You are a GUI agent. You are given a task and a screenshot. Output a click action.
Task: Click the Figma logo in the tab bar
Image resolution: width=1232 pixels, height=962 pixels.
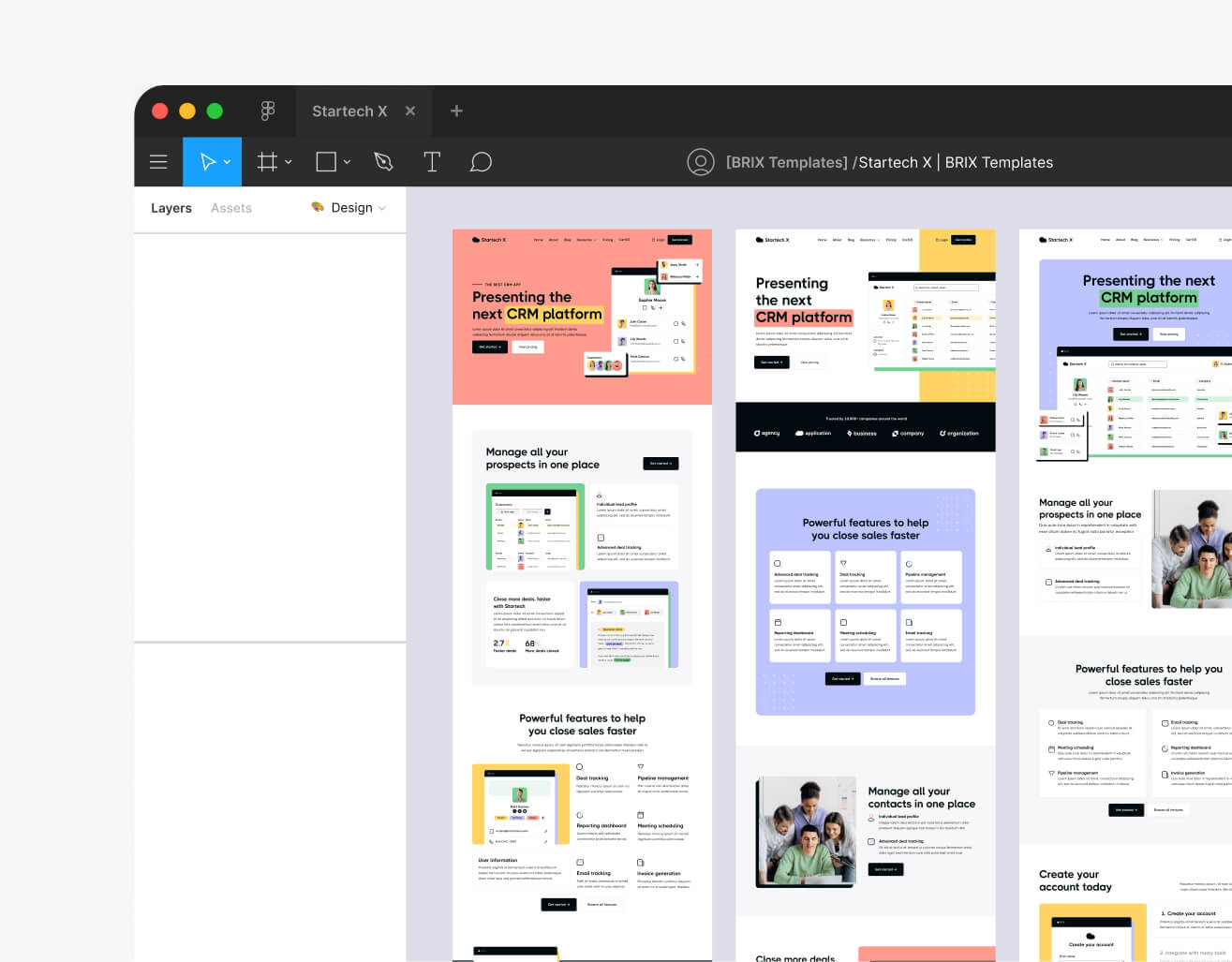[x=268, y=111]
